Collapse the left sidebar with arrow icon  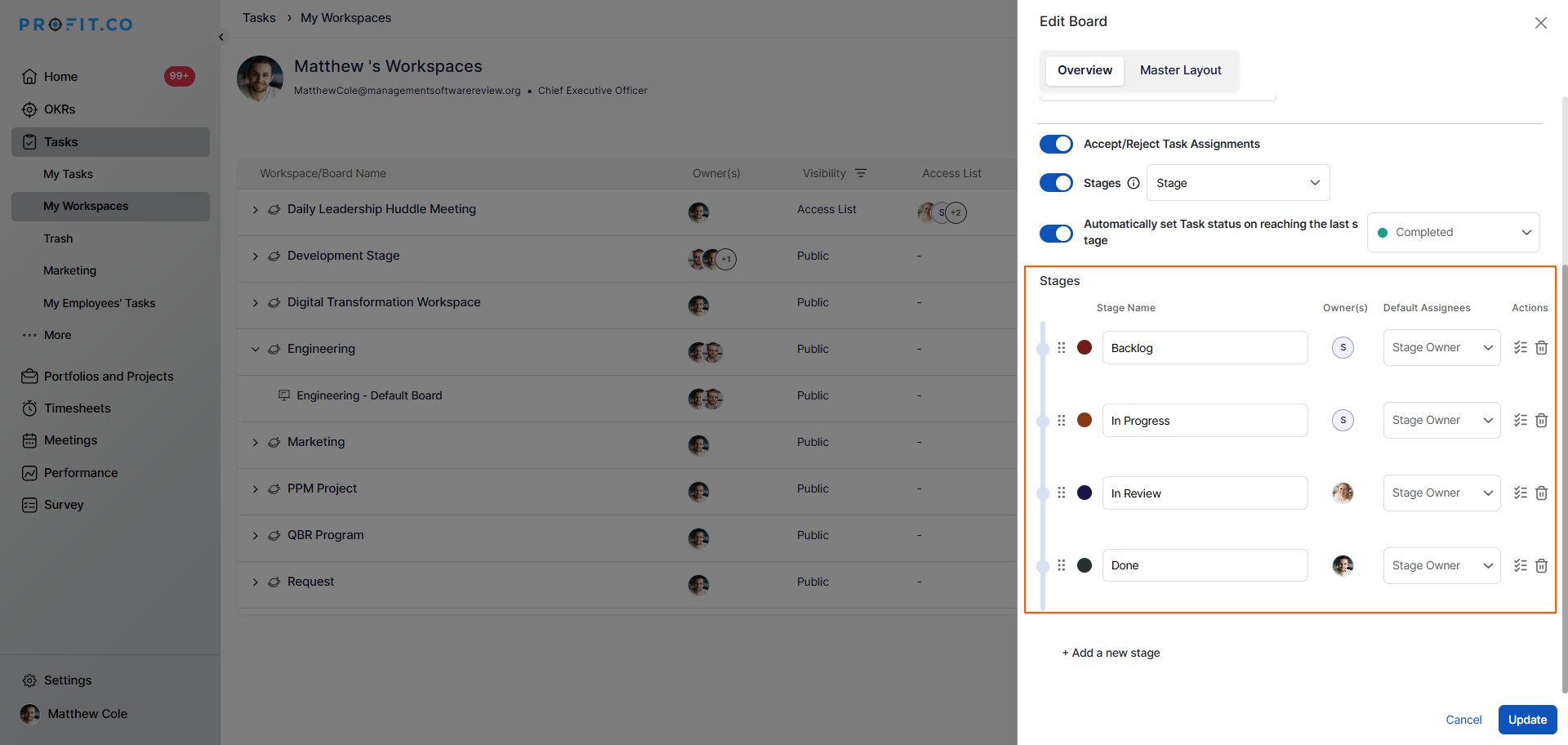pyautogui.click(x=221, y=38)
